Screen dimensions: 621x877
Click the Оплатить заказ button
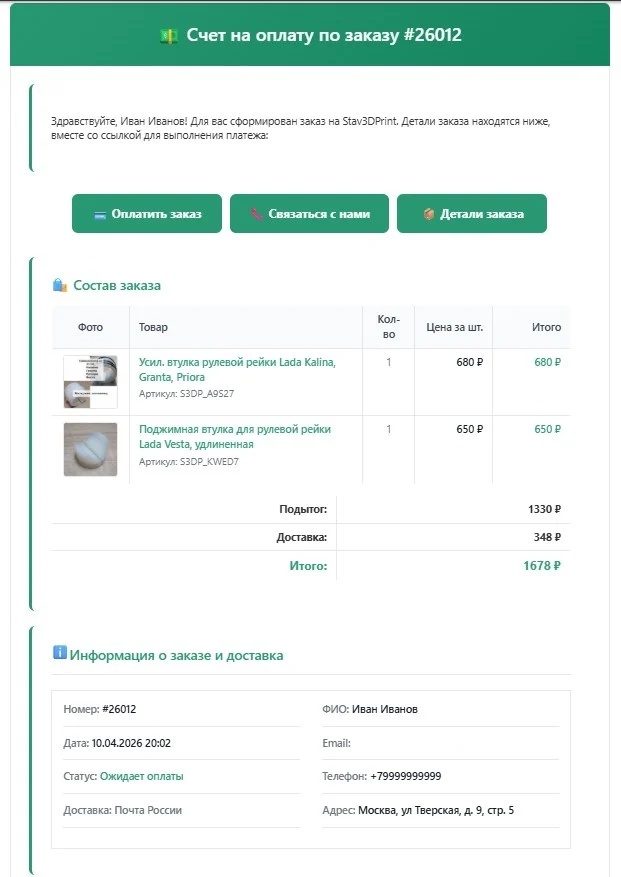[147, 214]
